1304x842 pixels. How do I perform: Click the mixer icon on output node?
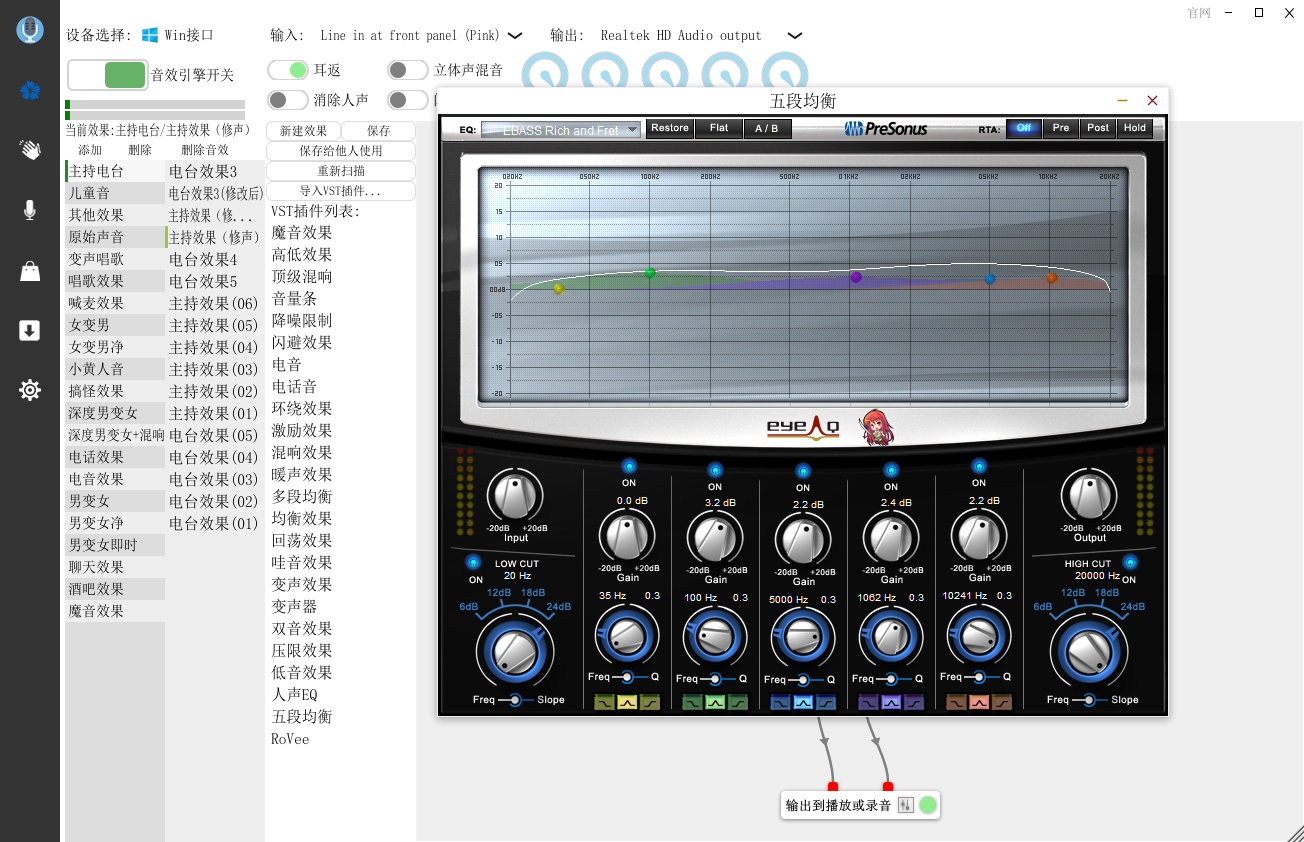click(x=906, y=805)
